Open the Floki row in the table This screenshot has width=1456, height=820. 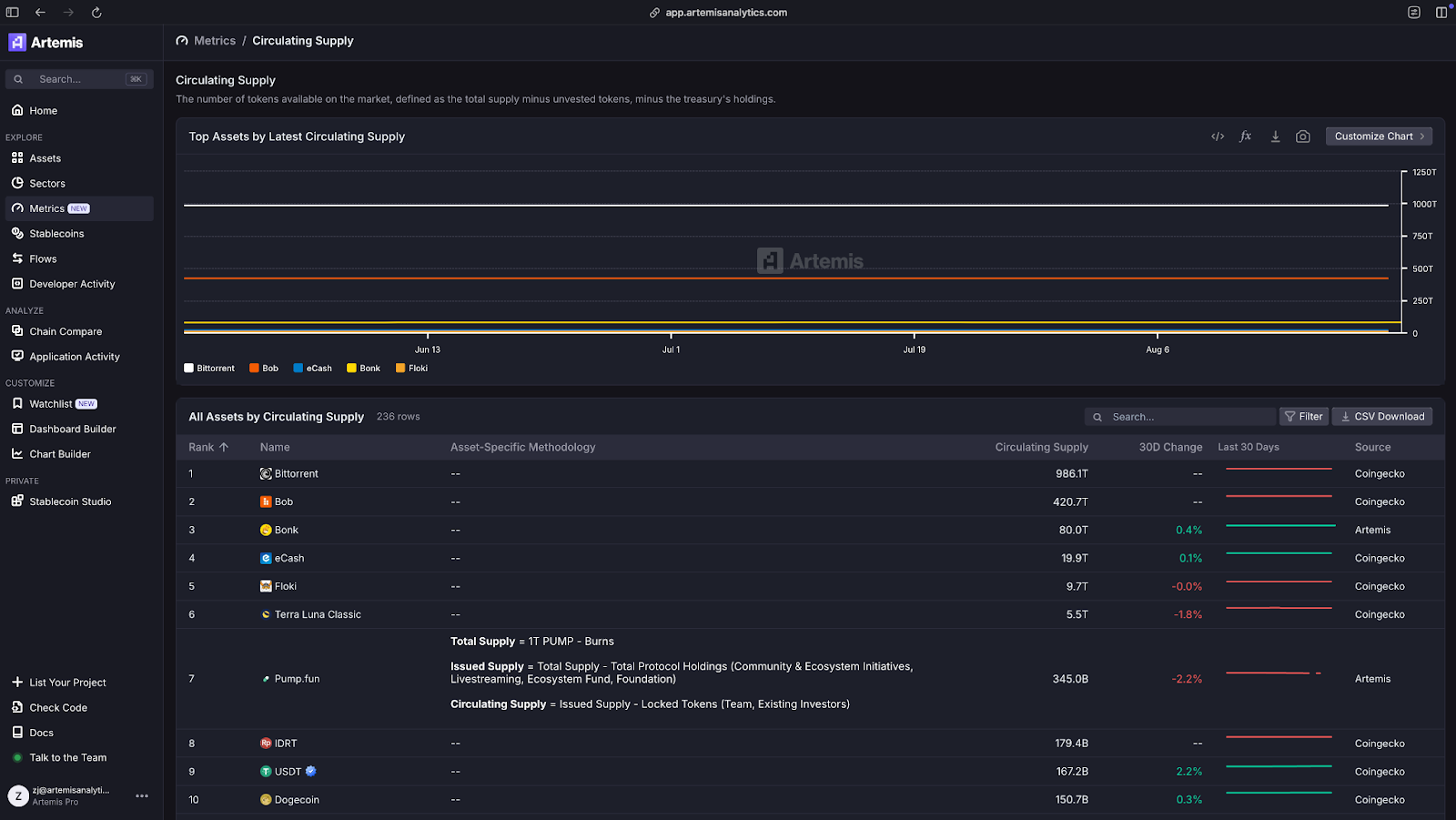(x=810, y=586)
